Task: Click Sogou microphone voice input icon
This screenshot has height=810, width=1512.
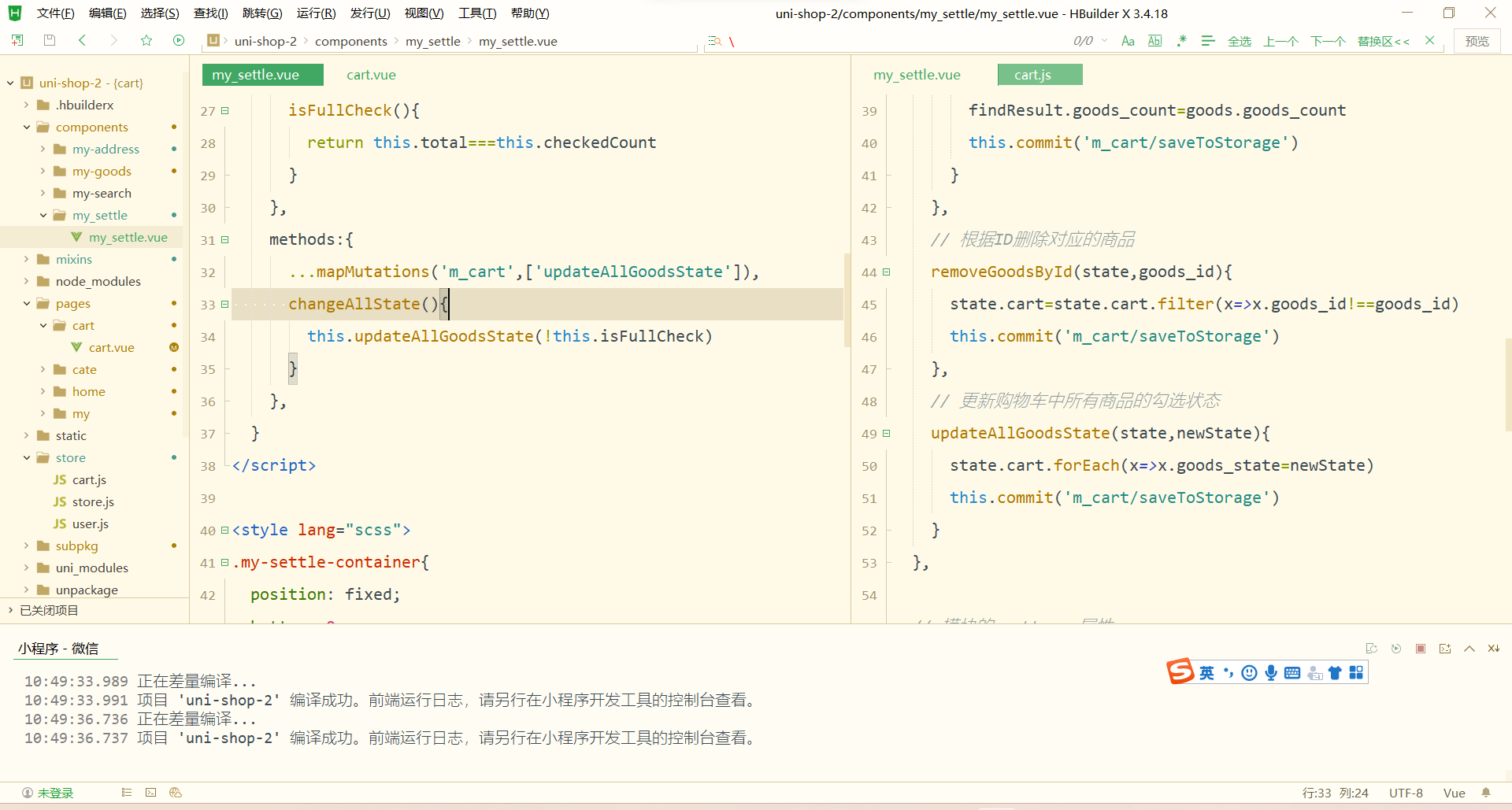Action: 1271,672
